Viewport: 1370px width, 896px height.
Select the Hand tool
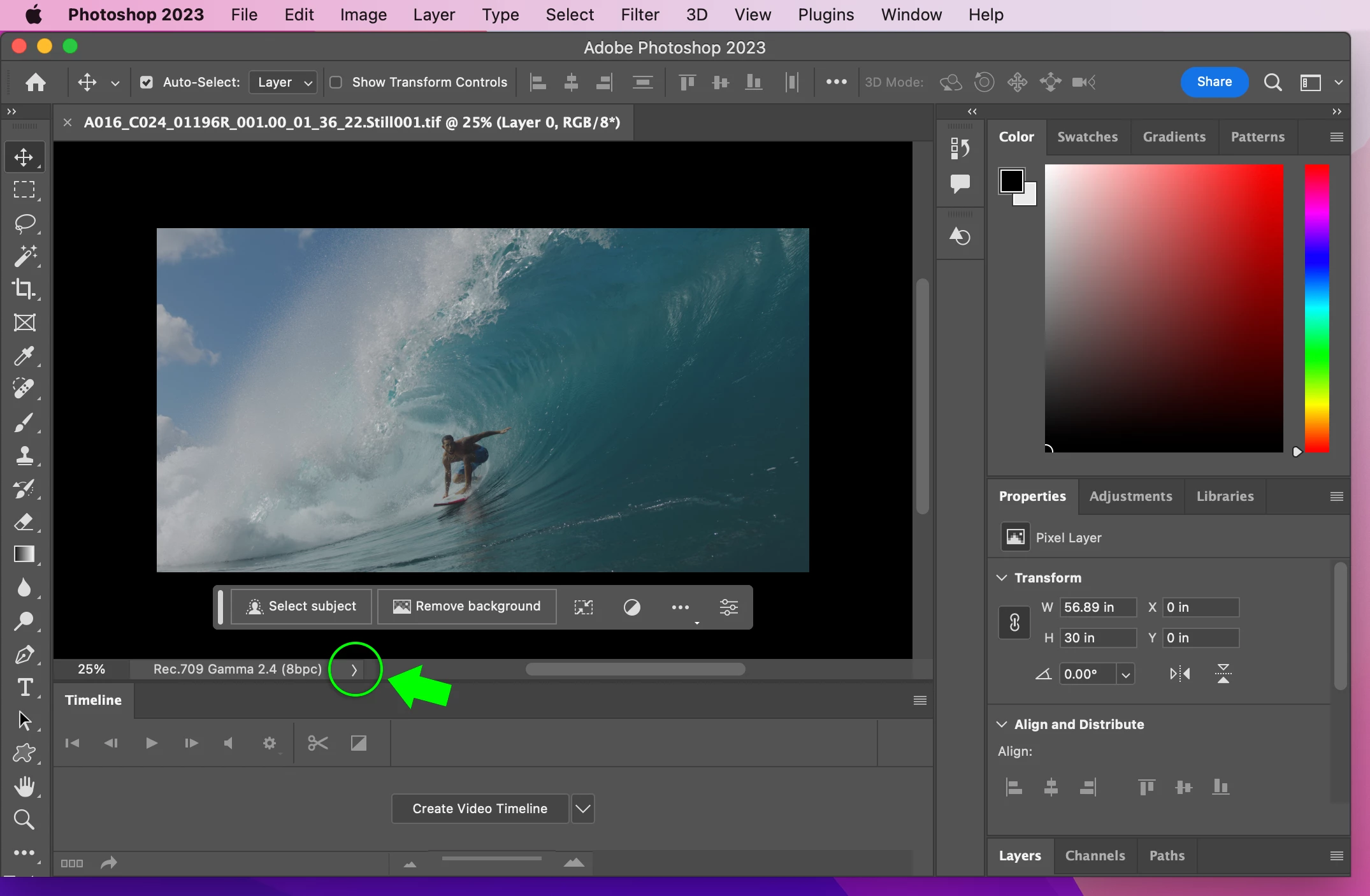tap(24, 786)
